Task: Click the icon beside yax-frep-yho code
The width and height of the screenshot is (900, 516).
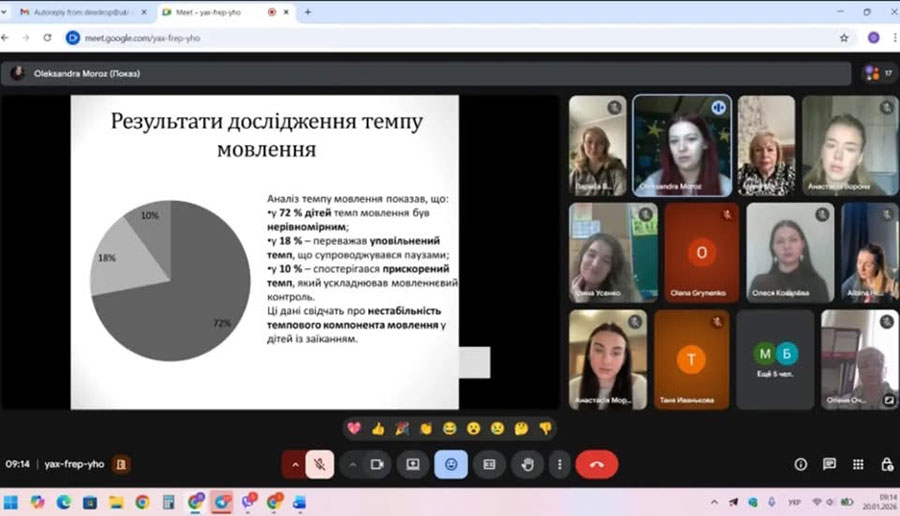Action: [x=121, y=464]
